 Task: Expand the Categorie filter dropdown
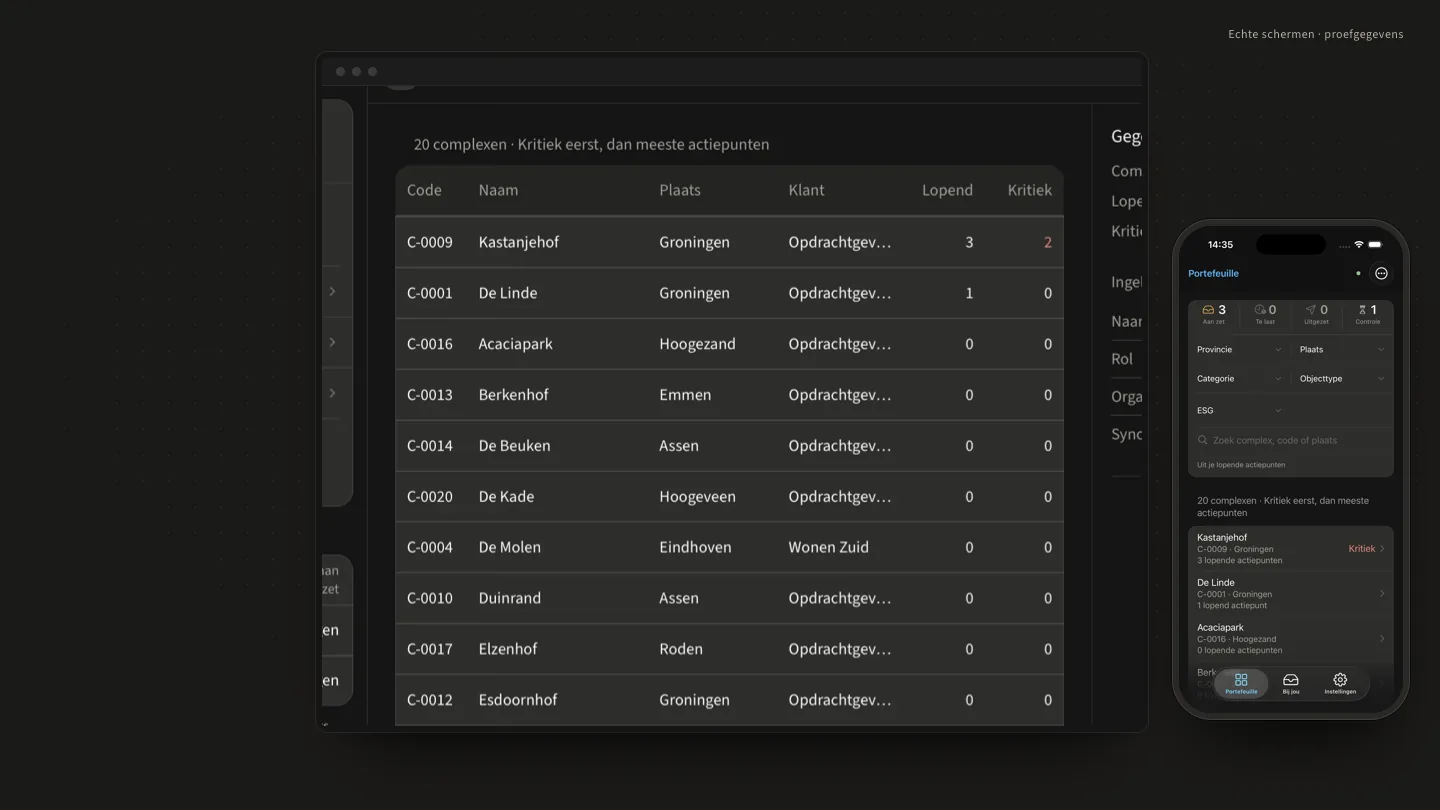click(x=1239, y=379)
